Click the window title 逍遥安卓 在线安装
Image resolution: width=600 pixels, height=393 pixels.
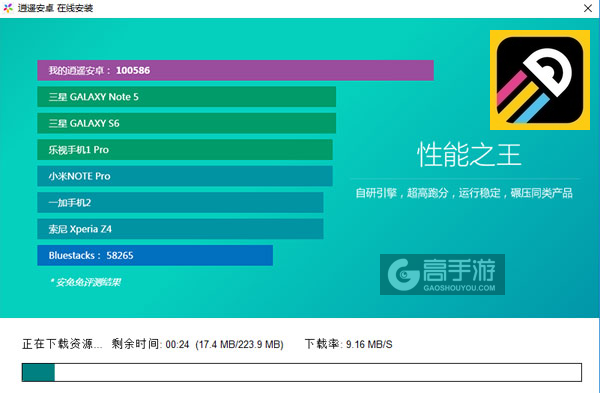tap(55, 8)
